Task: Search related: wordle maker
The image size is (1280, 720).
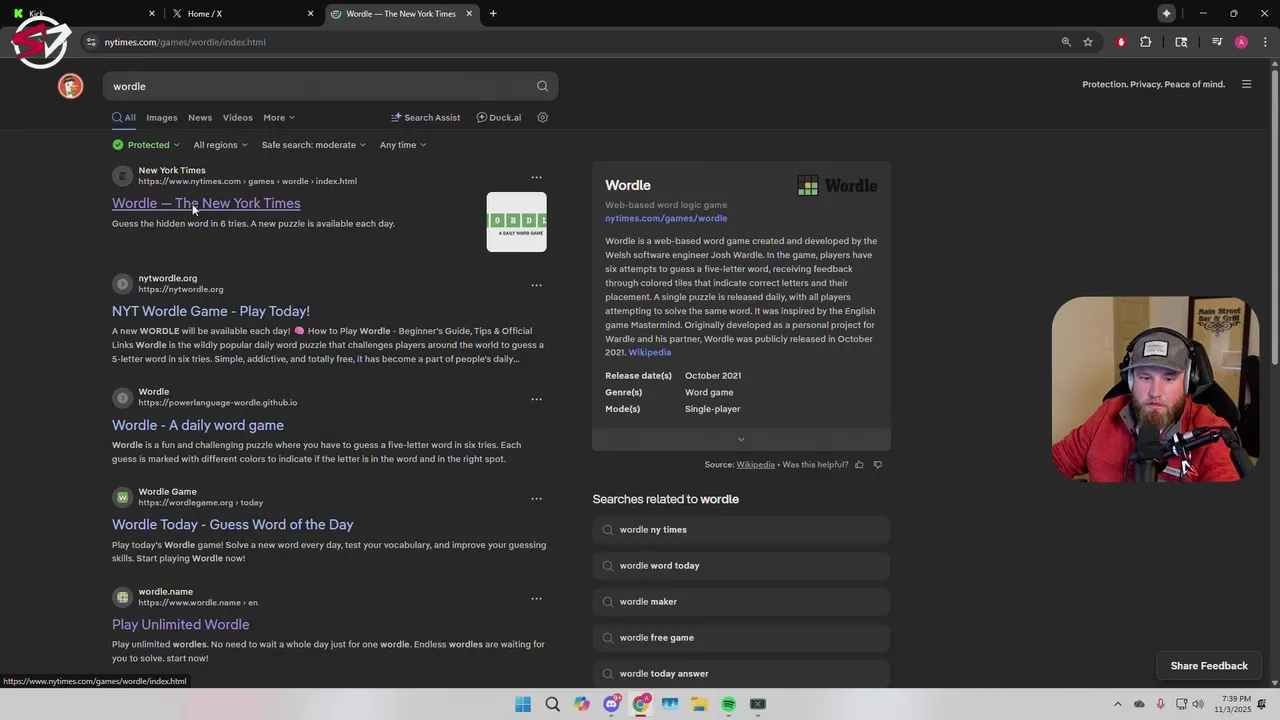Action: coord(741,602)
